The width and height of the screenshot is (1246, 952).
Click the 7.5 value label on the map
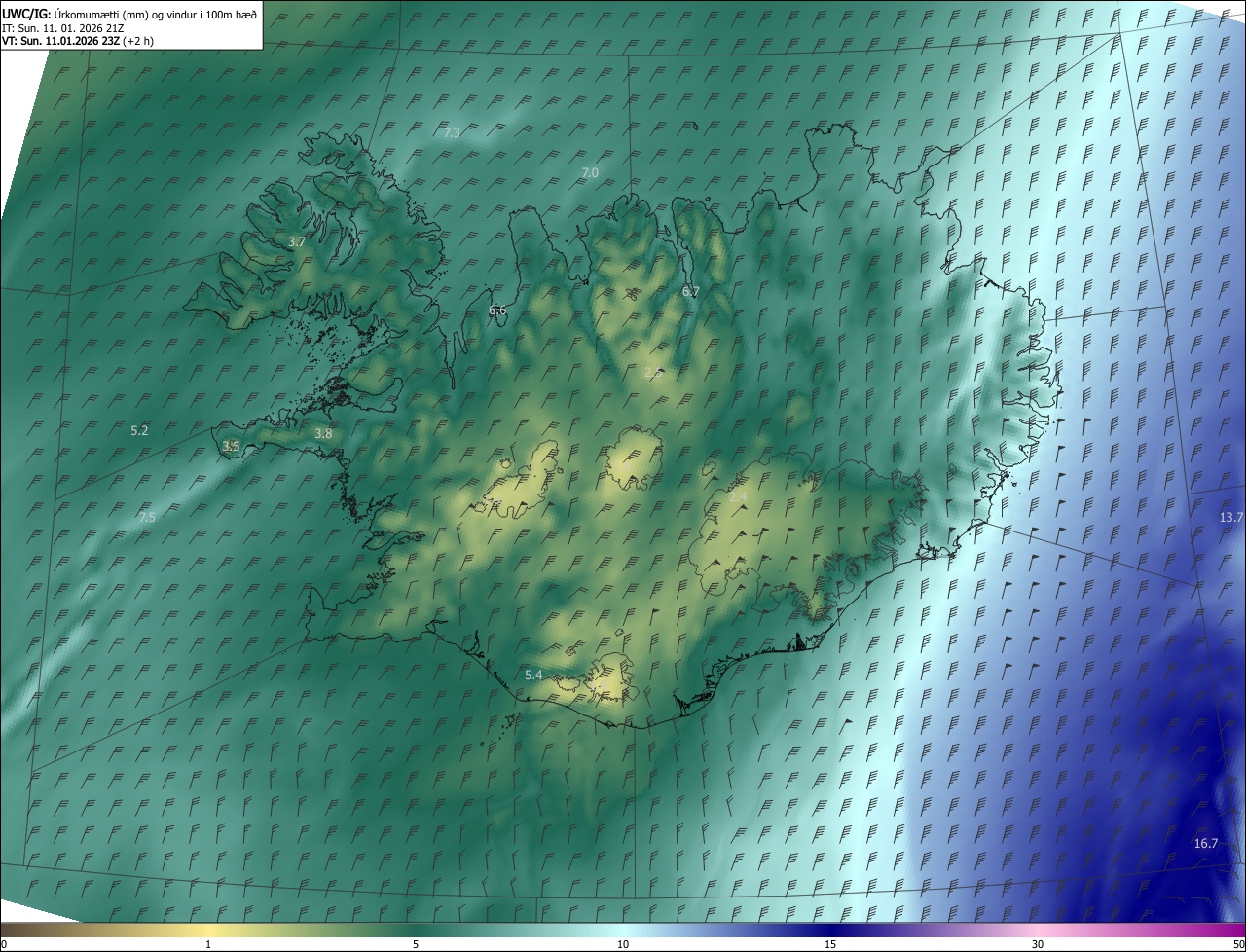(x=146, y=517)
